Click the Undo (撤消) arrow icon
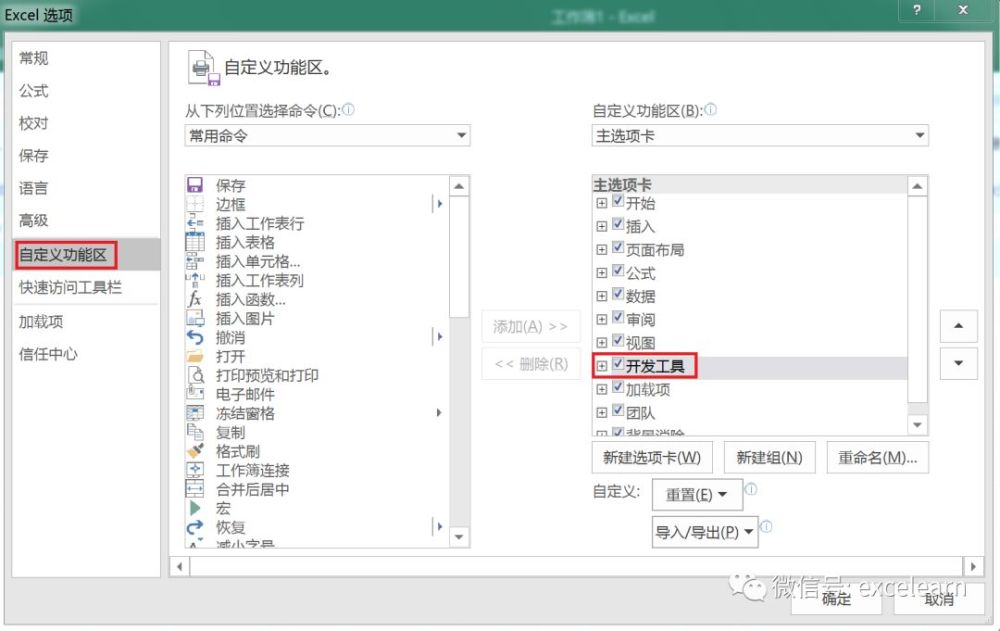This screenshot has width=1000, height=631. 195,337
